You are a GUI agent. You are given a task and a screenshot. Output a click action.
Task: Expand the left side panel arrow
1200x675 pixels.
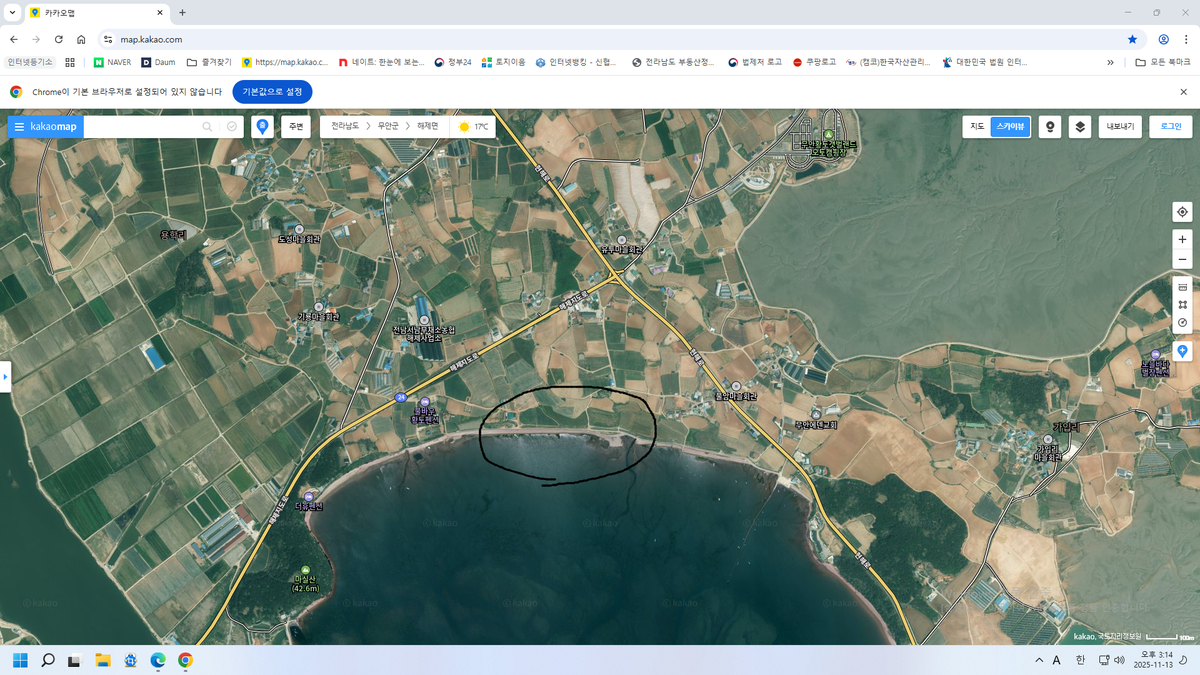tap(5, 377)
